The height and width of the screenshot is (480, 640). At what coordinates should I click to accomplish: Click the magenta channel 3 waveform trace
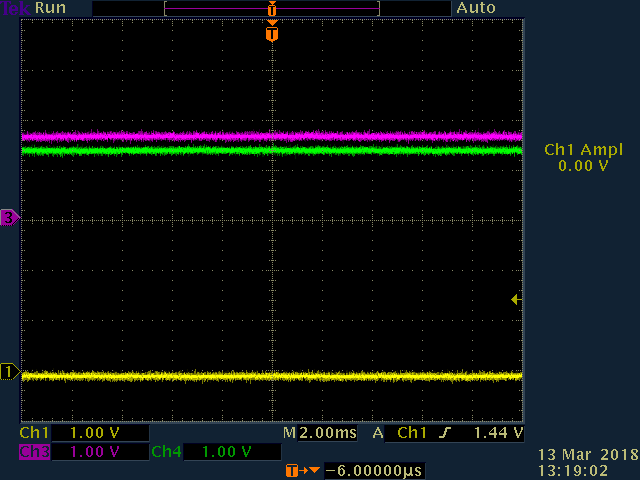click(272, 136)
